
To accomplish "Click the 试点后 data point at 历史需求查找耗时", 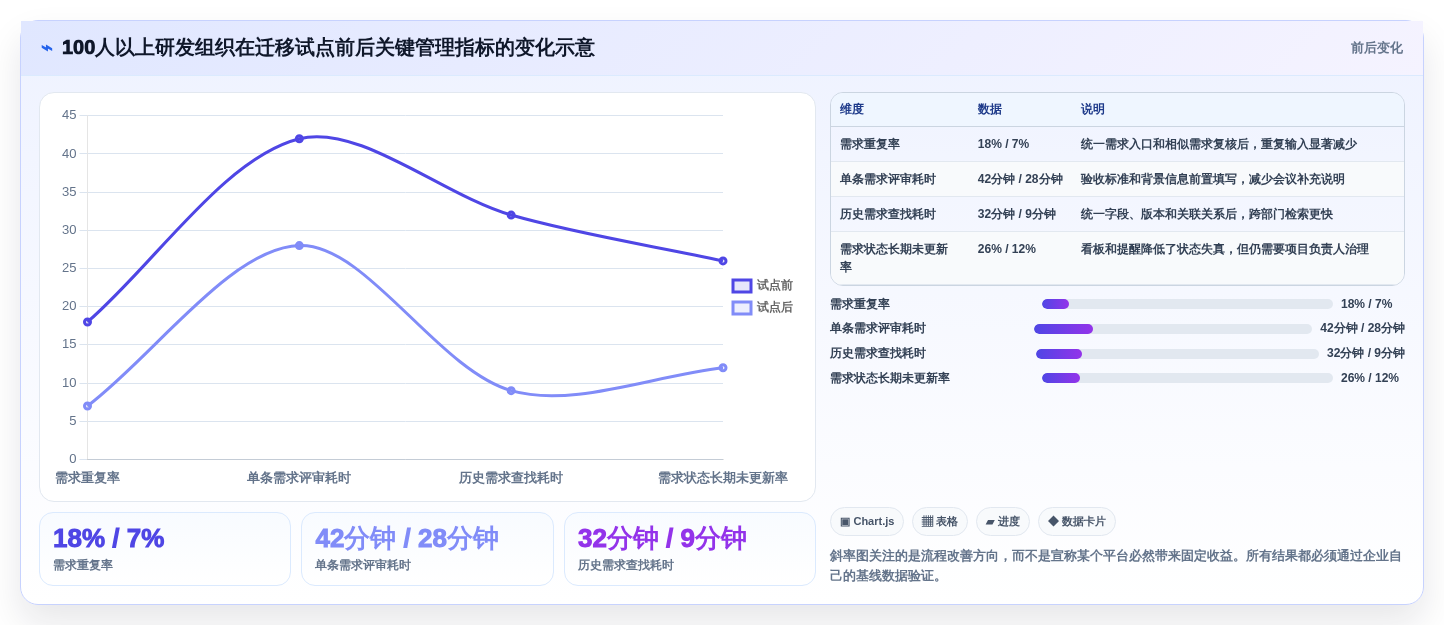I will [x=511, y=391].
